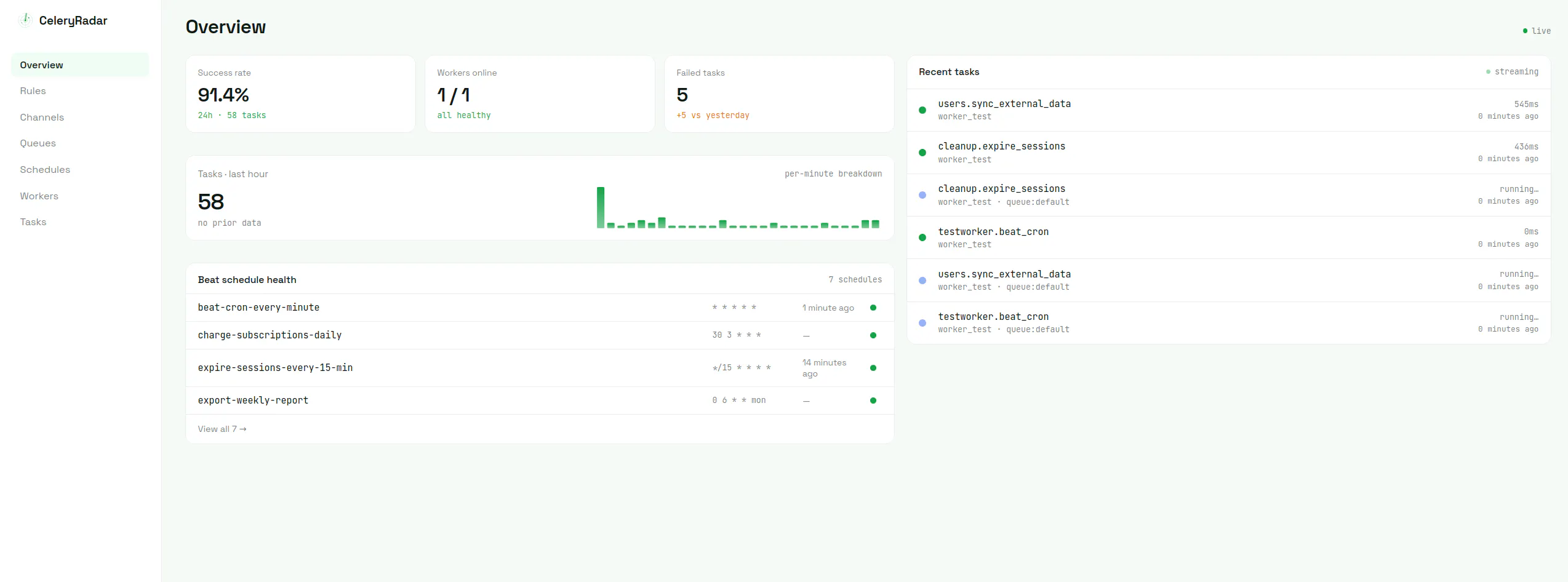Click the '0 6 * * mon' cron expression

pos(739,401)
